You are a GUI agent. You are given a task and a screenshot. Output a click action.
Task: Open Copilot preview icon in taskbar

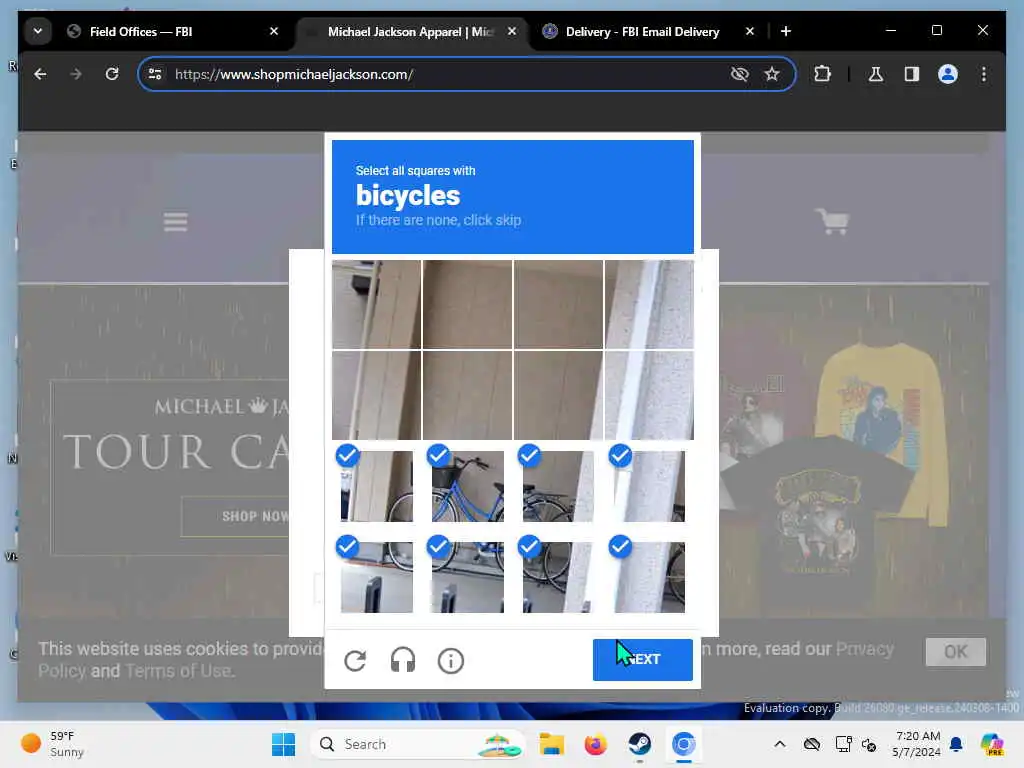tap(991, 744)
